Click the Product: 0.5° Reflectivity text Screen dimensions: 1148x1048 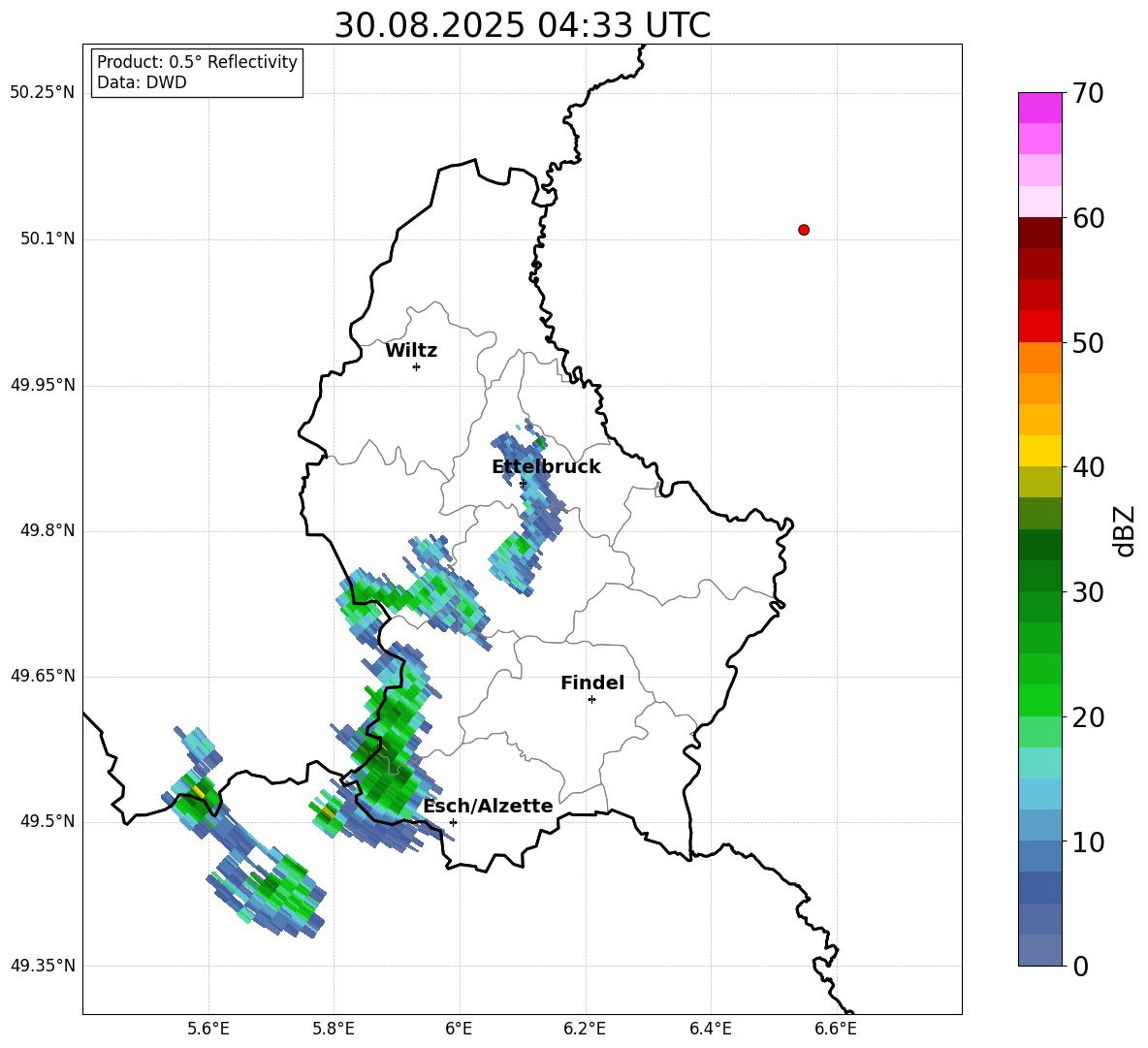click(x=197, y=61)
